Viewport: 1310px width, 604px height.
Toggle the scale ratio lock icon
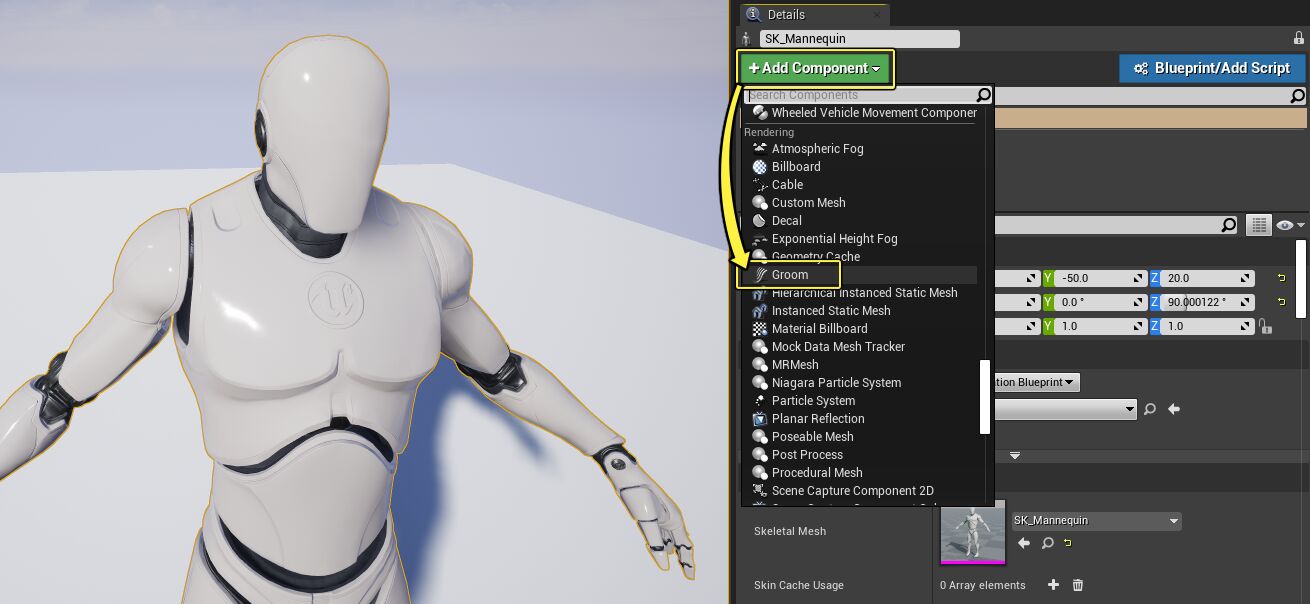click(1266, 327)
